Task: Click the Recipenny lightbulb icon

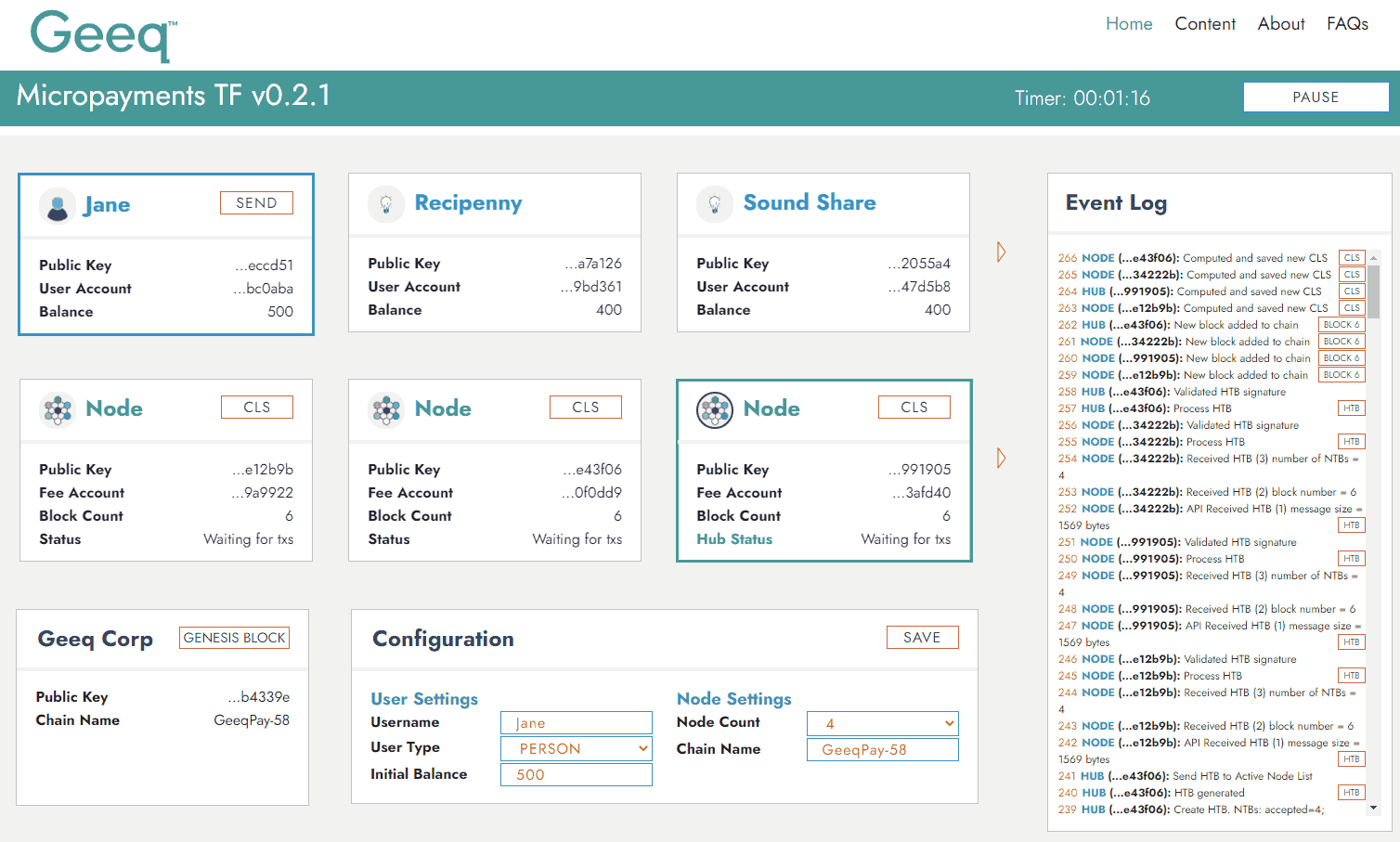Action: click(386, 203)
